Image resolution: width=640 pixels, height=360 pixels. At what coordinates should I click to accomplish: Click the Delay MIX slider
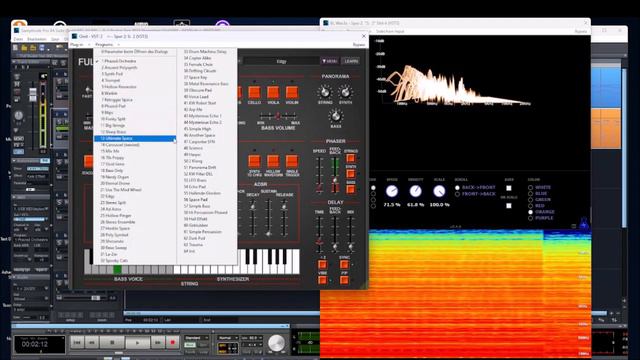350,234
